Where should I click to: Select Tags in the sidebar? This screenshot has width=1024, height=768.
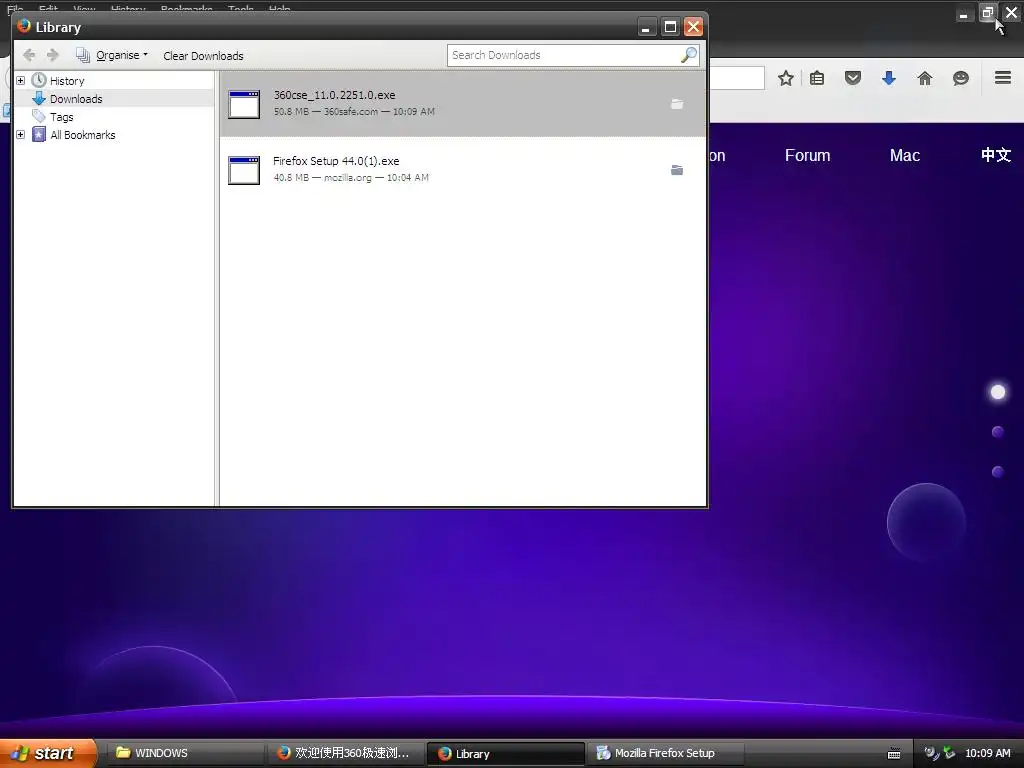(x=61, y=118)
